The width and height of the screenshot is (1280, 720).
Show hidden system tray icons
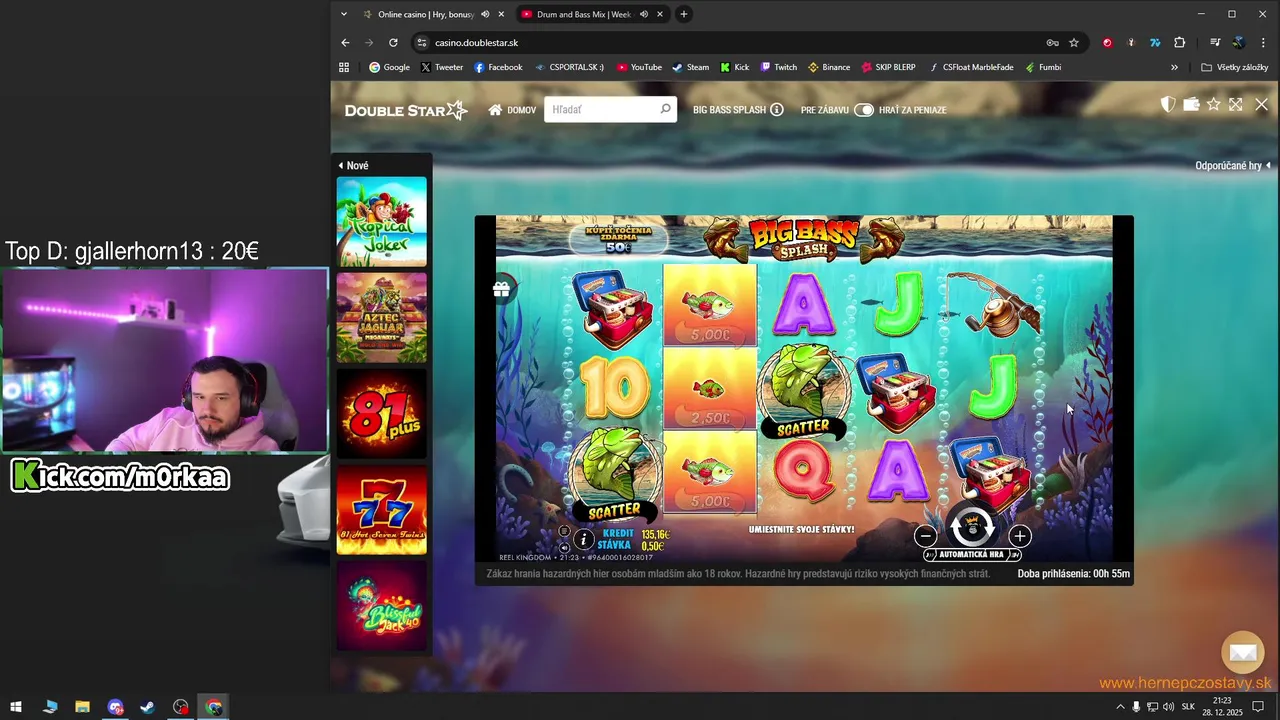(x=1120, y=707)
